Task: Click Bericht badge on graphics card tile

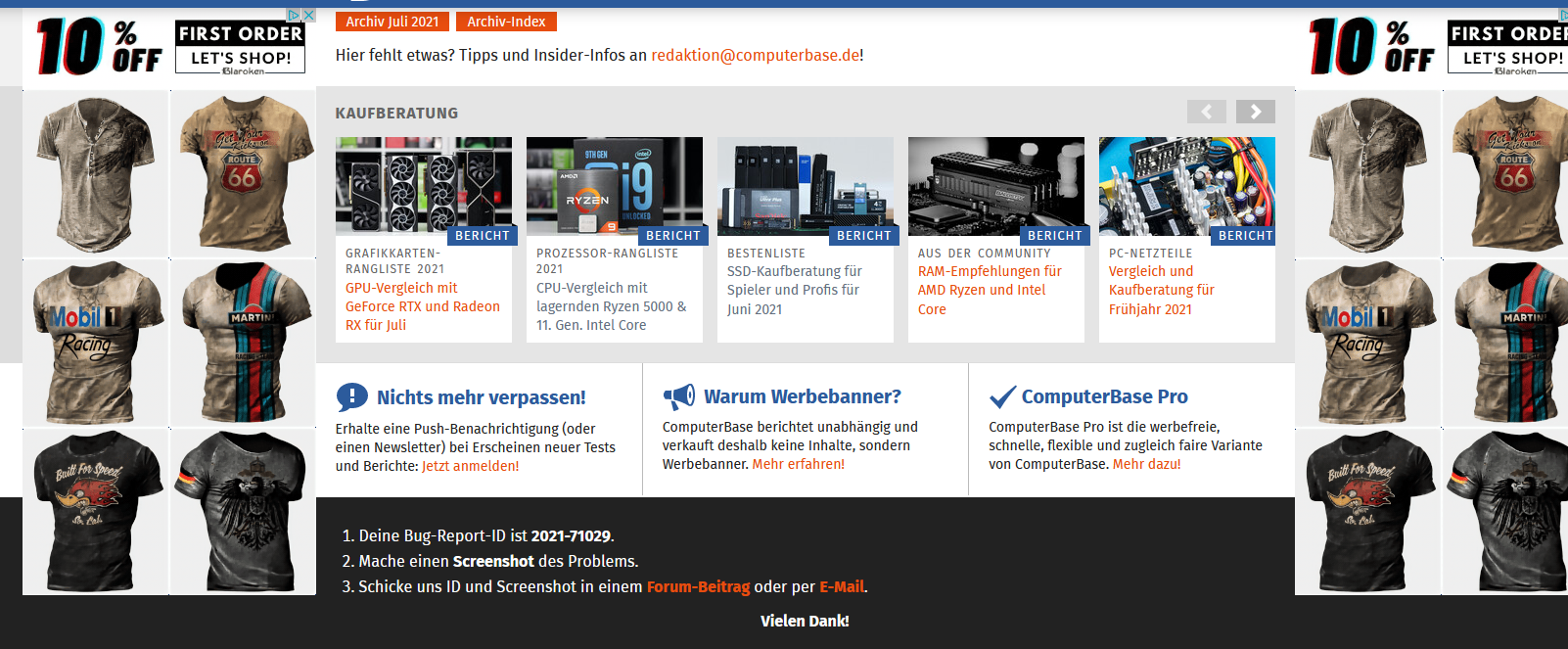Action: pos(483,235)
